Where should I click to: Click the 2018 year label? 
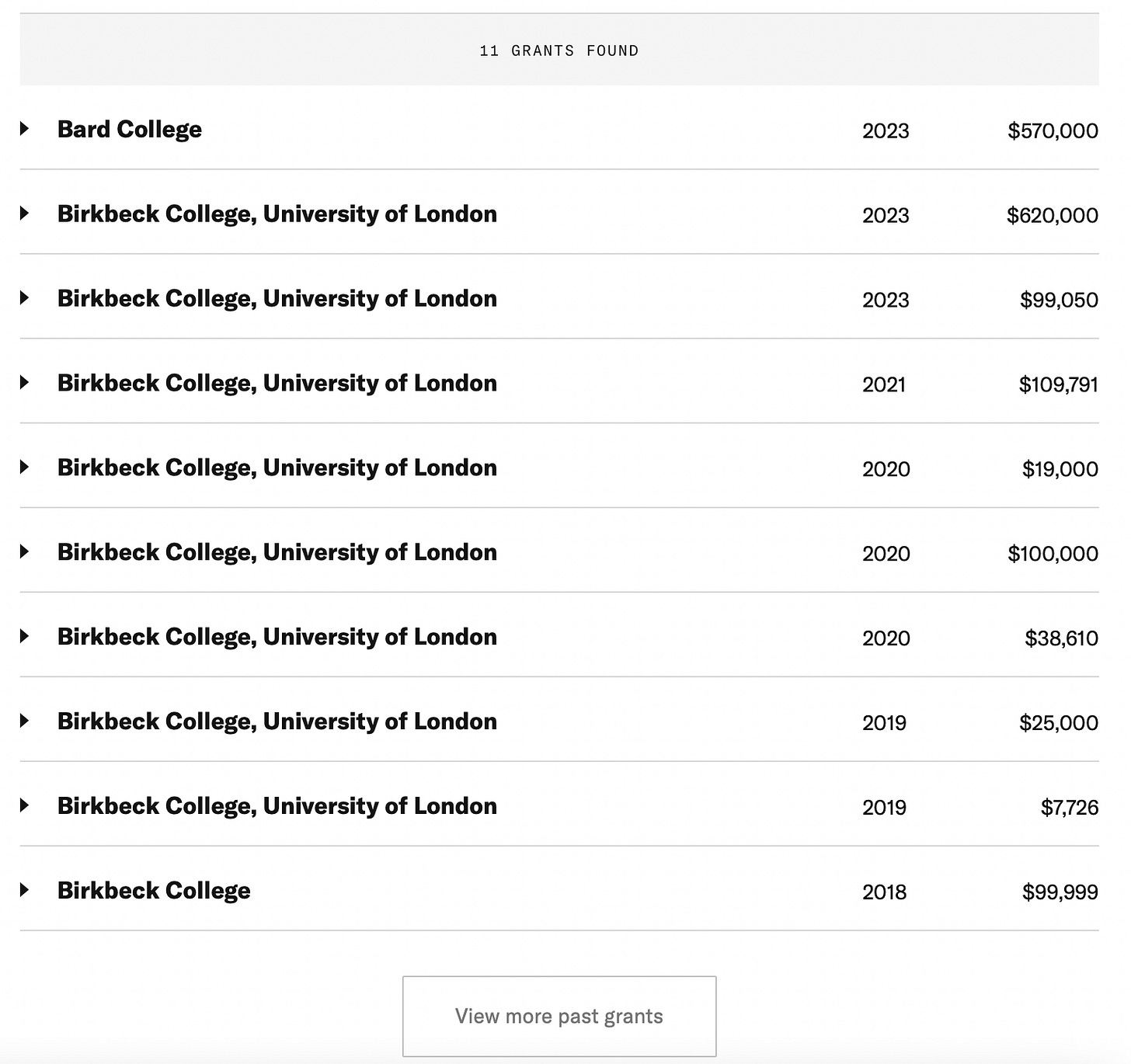click(x=884, y=892)
